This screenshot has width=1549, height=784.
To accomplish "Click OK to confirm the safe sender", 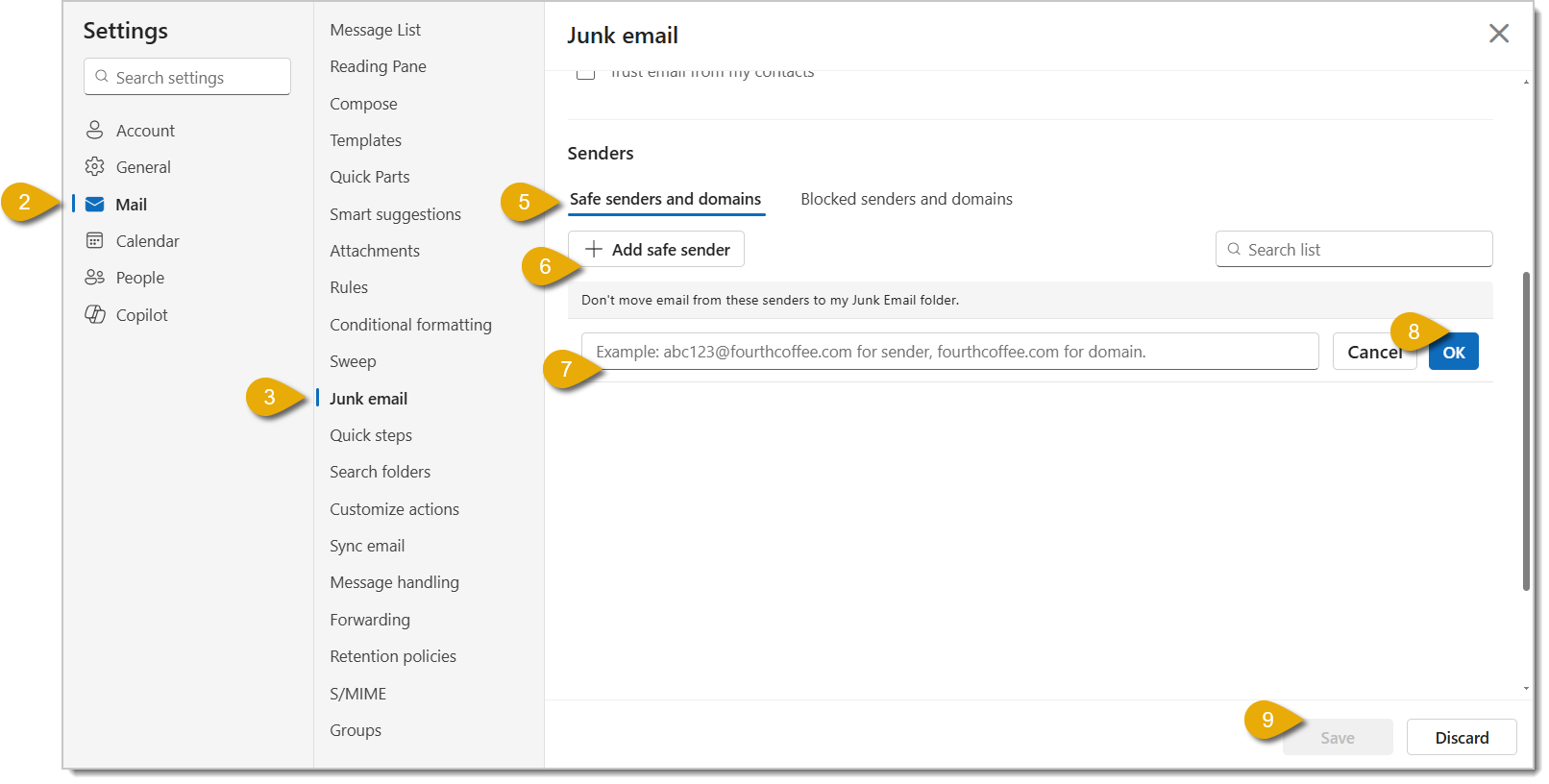I will 1454,352.
